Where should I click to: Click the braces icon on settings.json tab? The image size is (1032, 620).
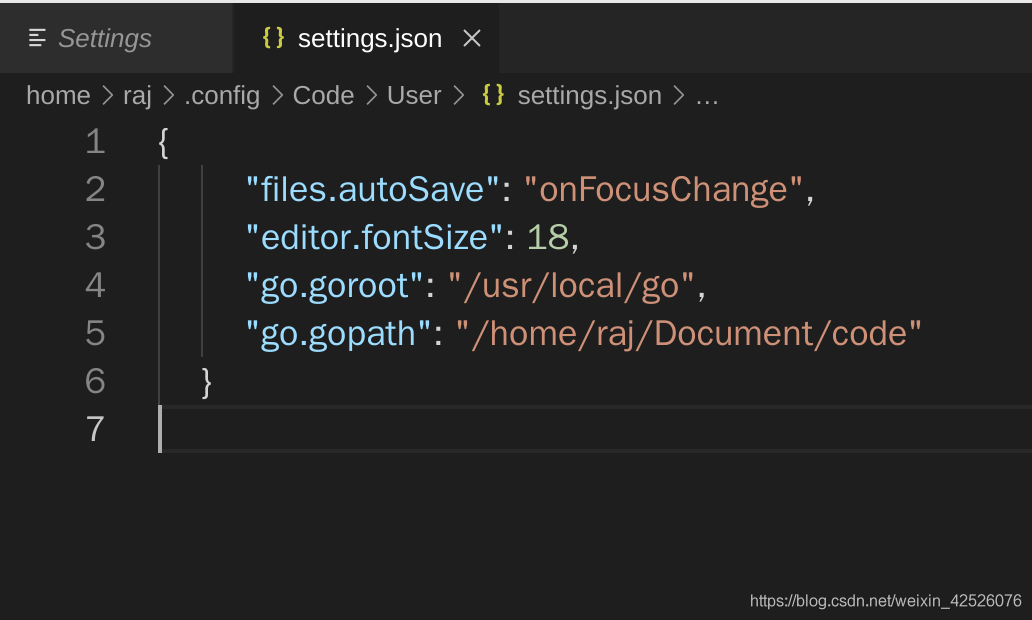click(x=273, y=38)
